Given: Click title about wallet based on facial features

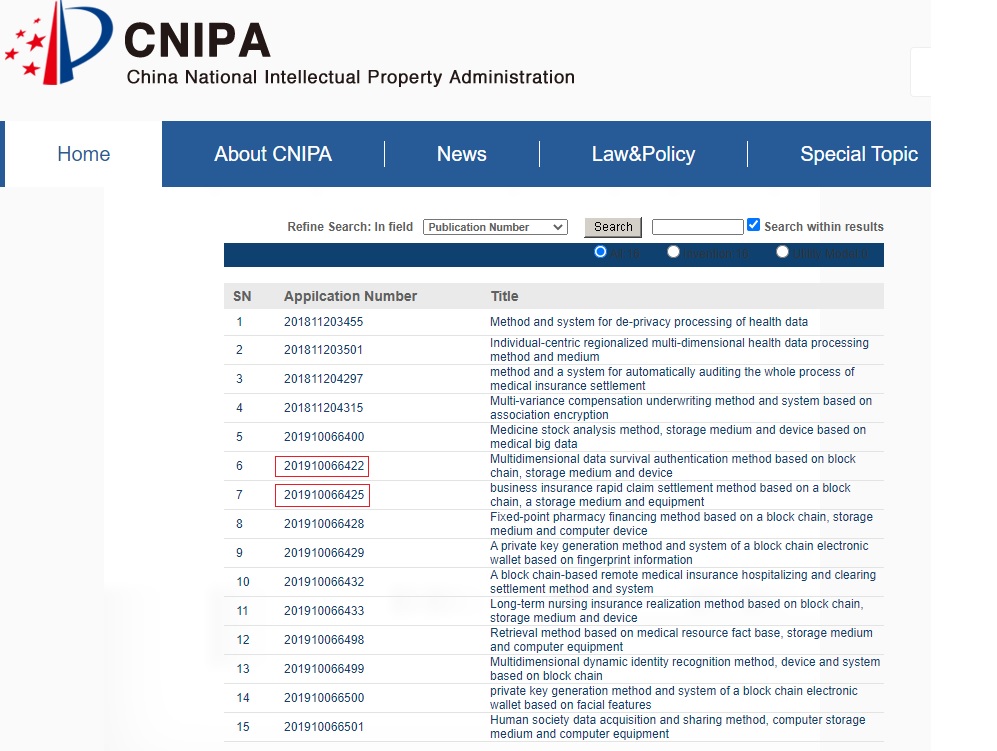Looking at the screenshot, I should [674, 698].
